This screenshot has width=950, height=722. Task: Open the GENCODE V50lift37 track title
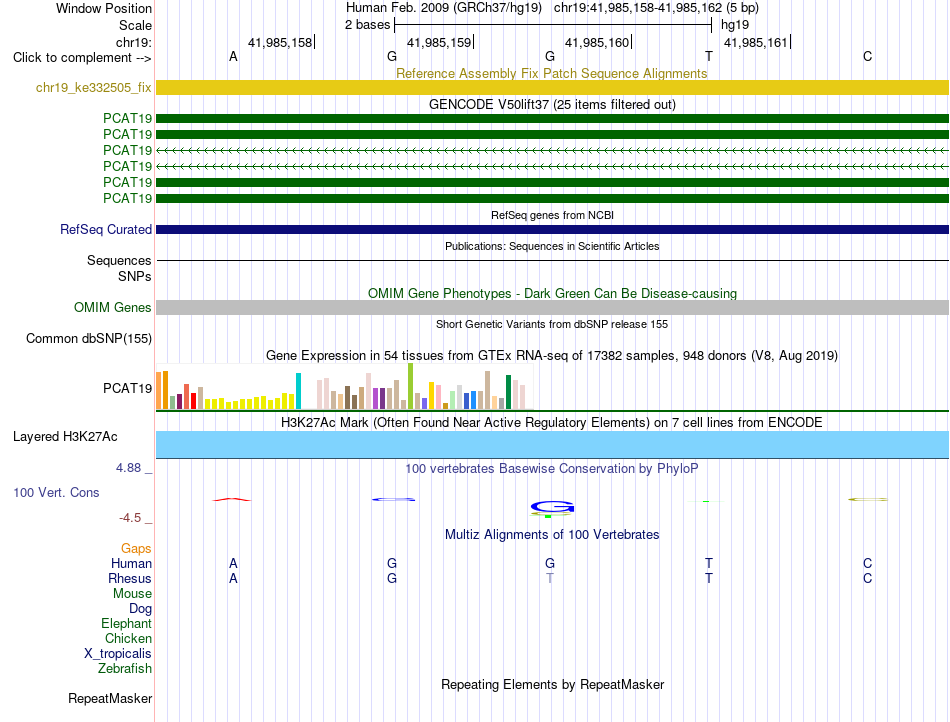pyautogui.click(x=552, y=104)
